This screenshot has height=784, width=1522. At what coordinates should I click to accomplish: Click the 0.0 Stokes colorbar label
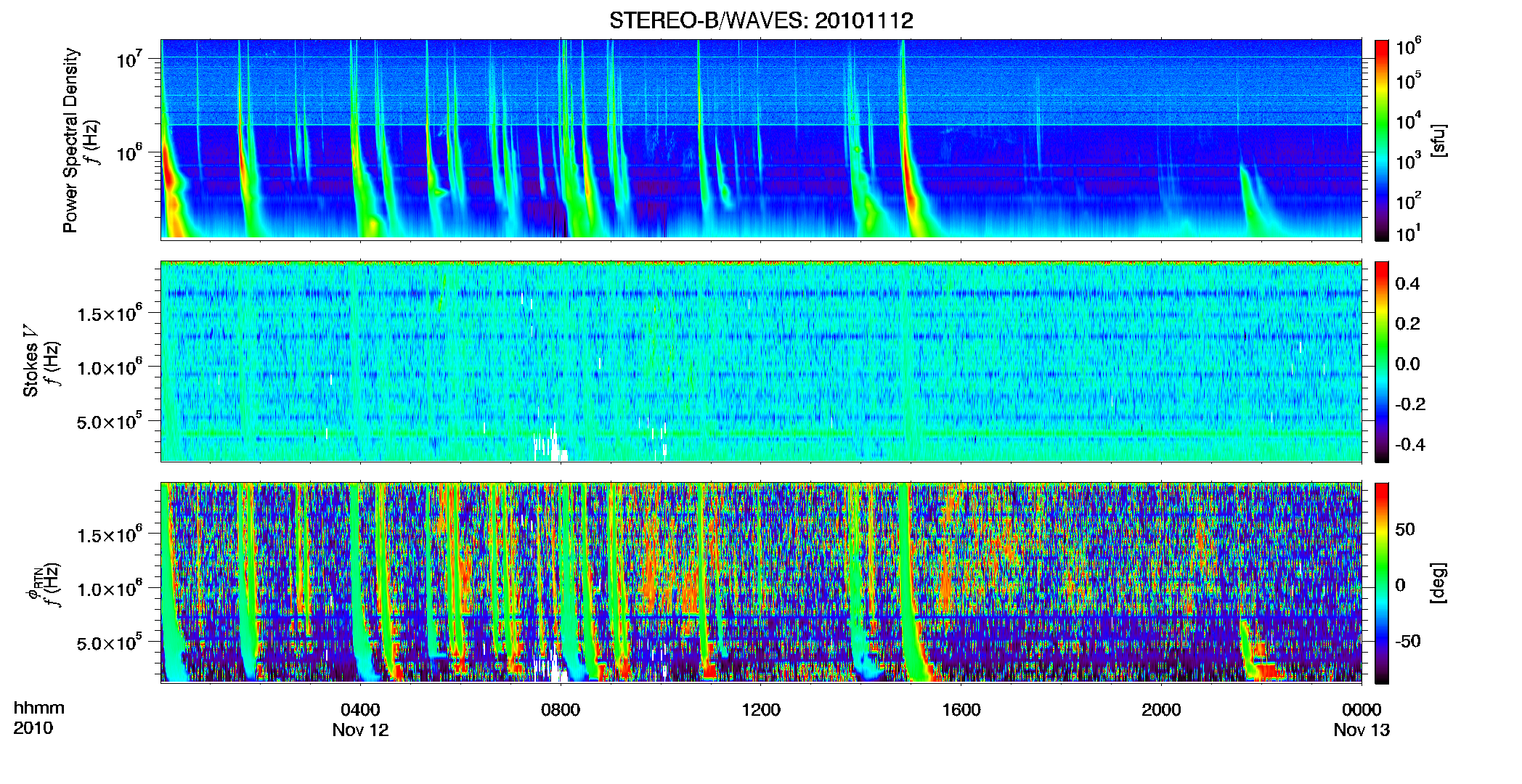[1407, 364]
